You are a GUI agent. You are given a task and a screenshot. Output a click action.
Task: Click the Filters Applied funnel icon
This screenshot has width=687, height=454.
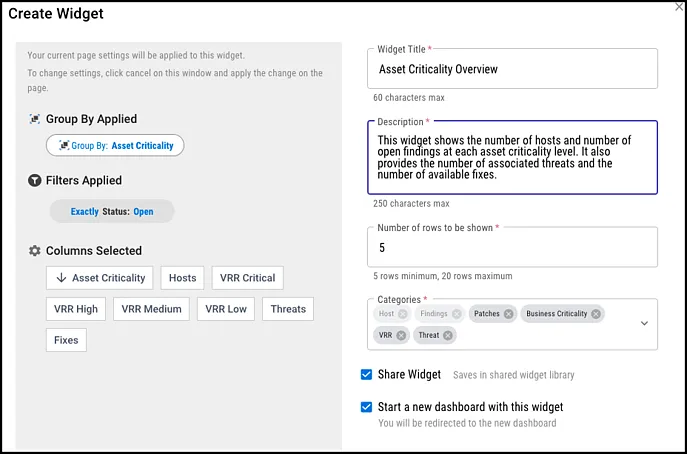[35, 180]
